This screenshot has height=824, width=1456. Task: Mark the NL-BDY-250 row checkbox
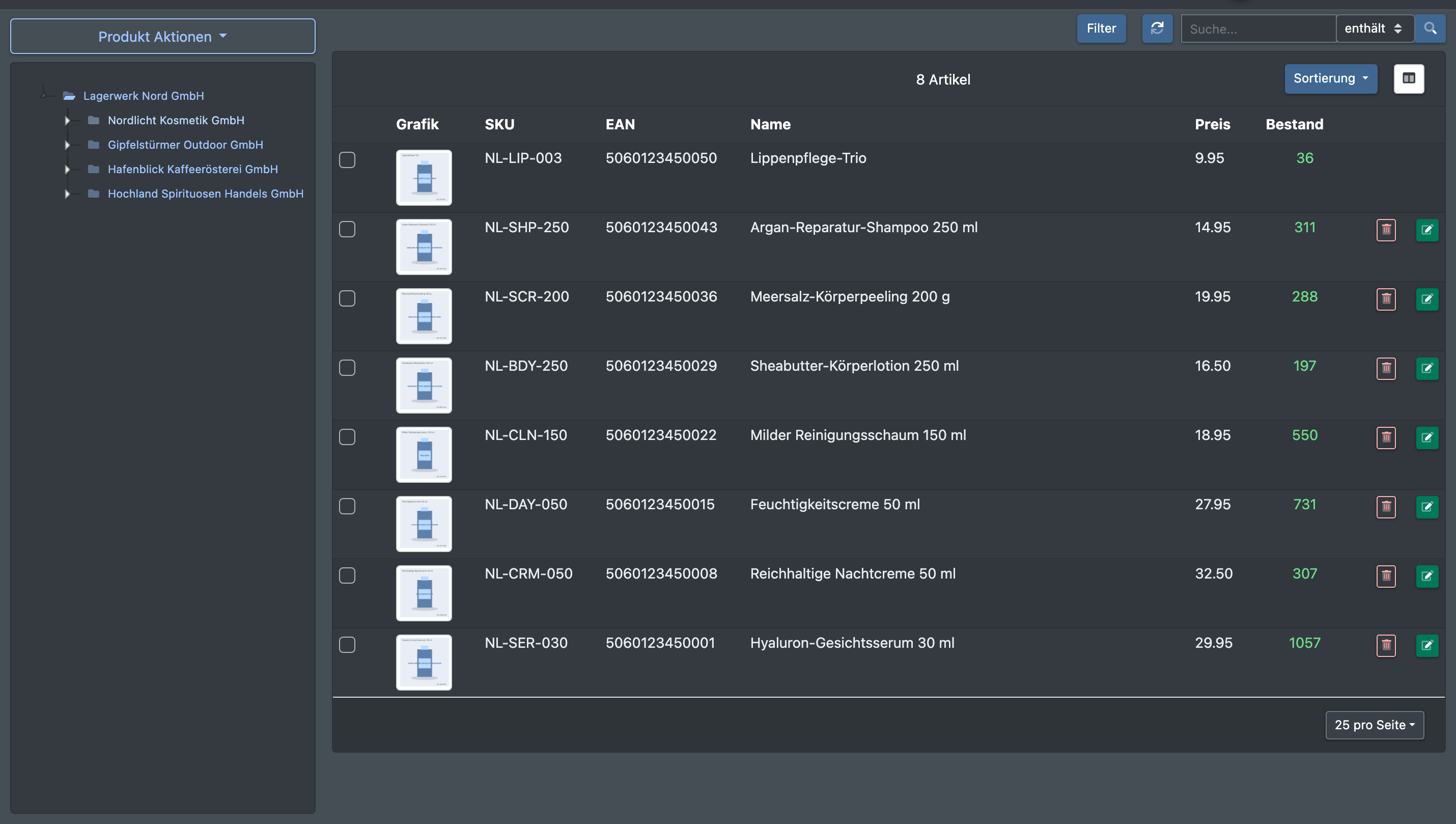point(347,368)
